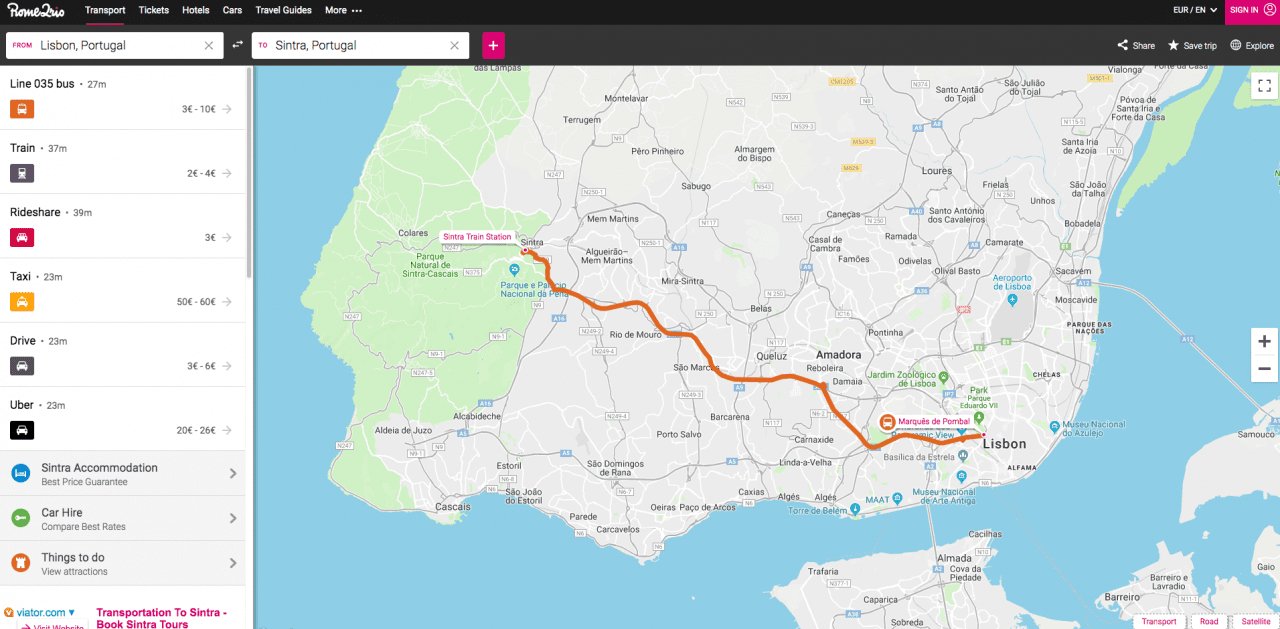Open the EUR / EN currency dropdown

(1194, 10)
